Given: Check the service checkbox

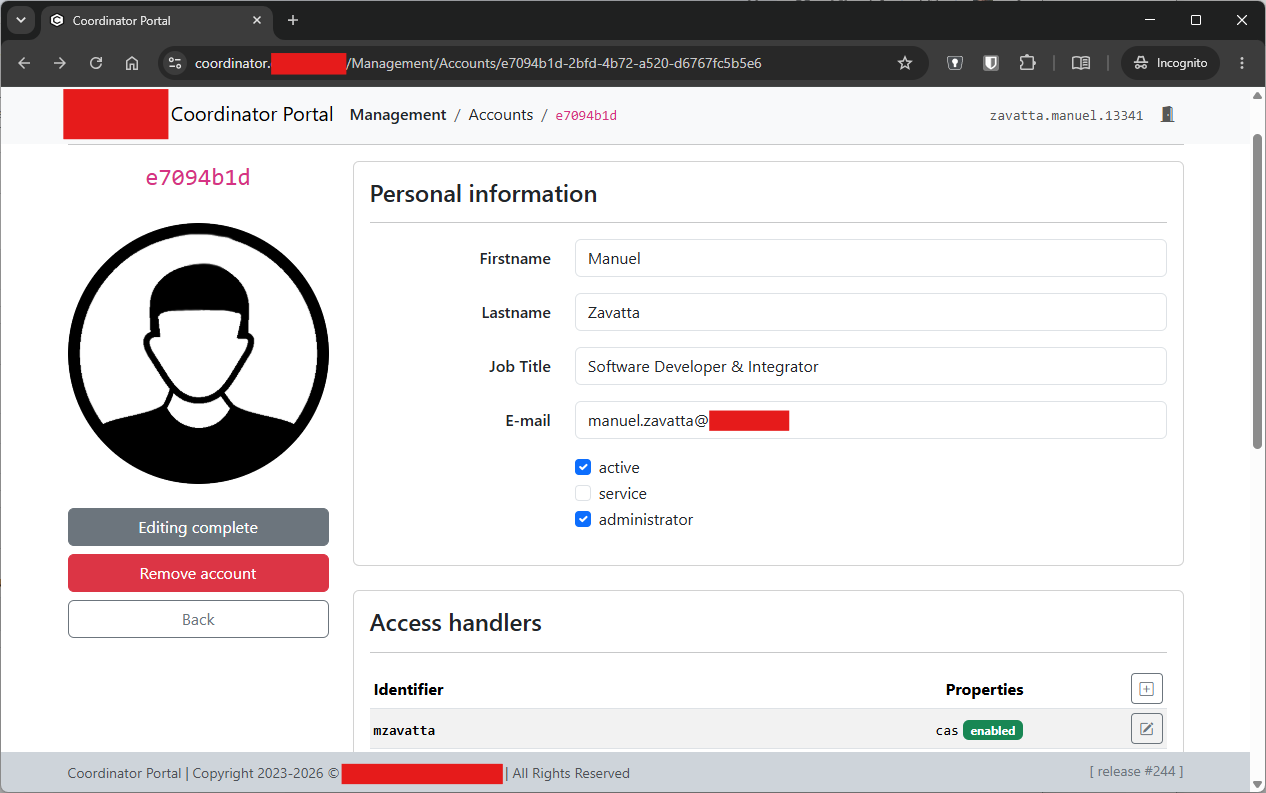Looking at the screenshot, I should click(x=583, y=493).
